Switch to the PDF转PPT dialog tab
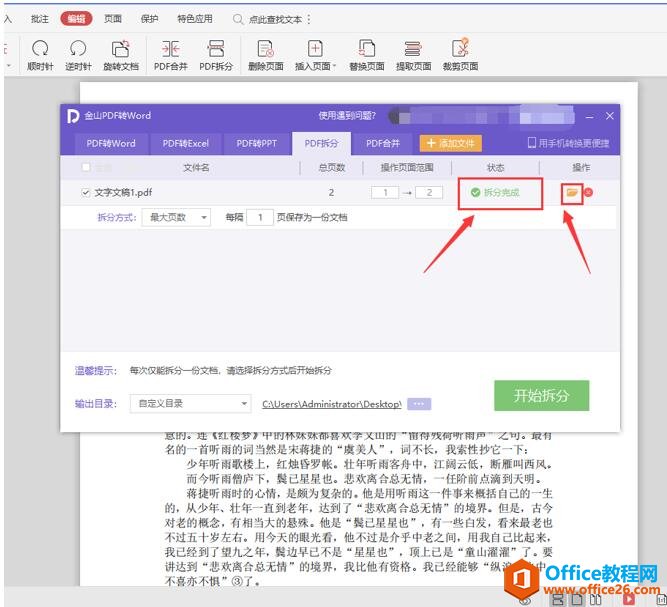Image resolution: width=667 pixels, height=607 pixels. click(x=257, y=144)
